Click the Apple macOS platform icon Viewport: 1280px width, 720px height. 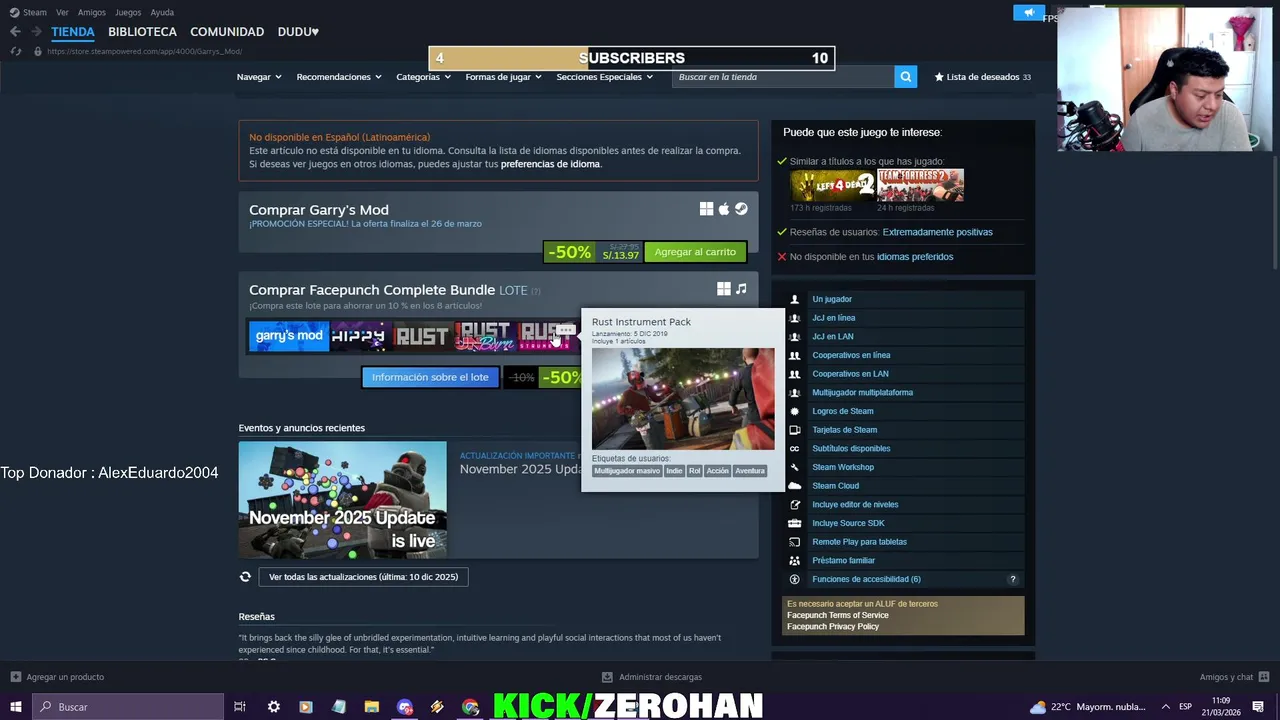(x=724, y=209)
